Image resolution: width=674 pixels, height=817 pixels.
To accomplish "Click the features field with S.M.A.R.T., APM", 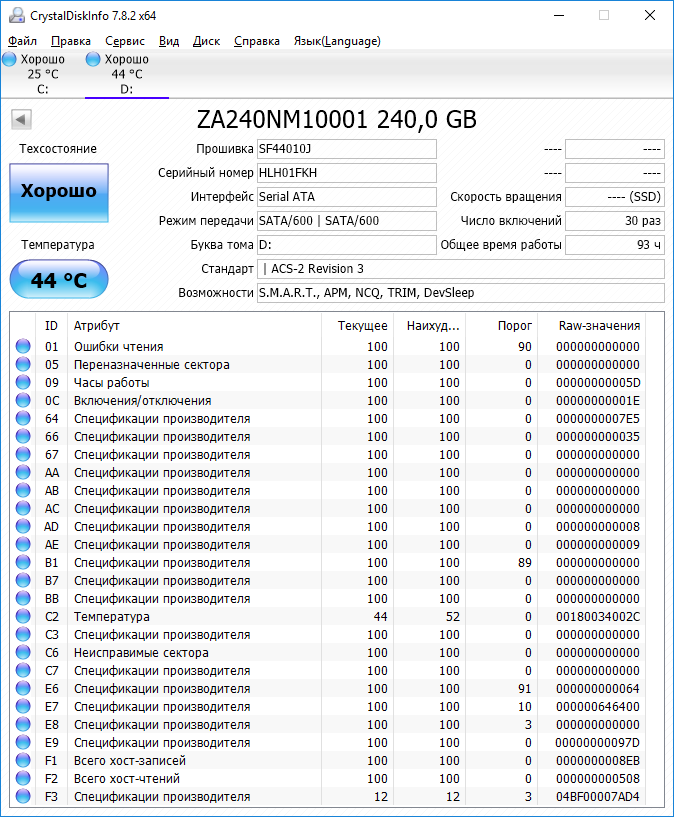I will 461,293.
